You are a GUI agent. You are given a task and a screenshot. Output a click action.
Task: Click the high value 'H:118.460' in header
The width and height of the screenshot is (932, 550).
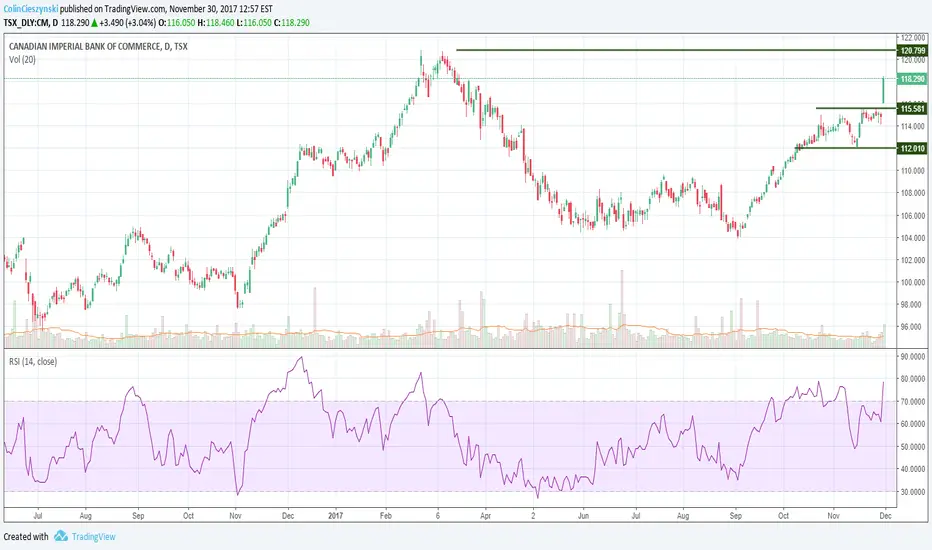pyautogui.click(x=215, y=23)
